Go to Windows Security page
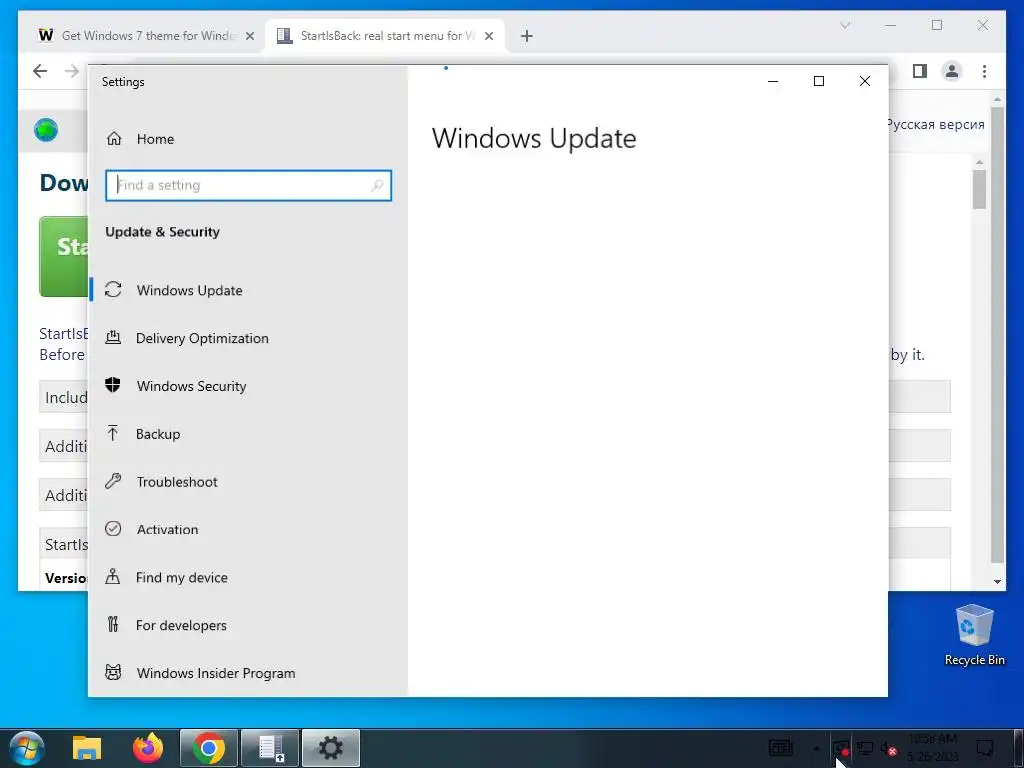This screenshot has width=1024, height=768. click(191, 386)
